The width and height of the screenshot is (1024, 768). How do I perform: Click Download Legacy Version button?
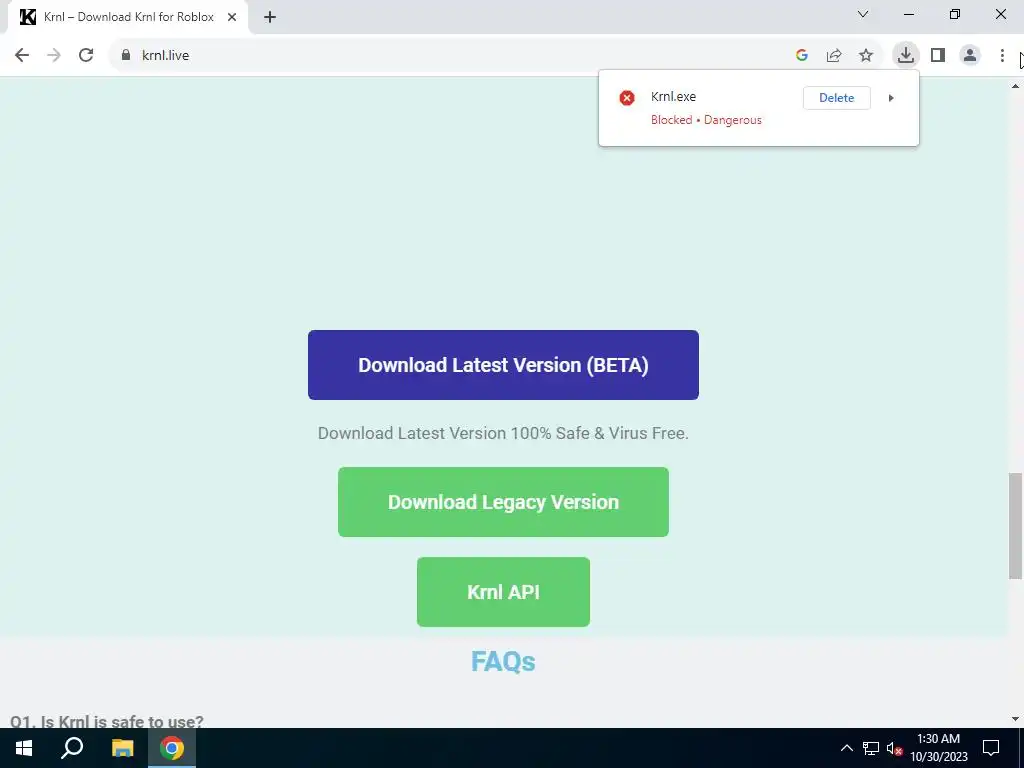(x=504, y=502)
